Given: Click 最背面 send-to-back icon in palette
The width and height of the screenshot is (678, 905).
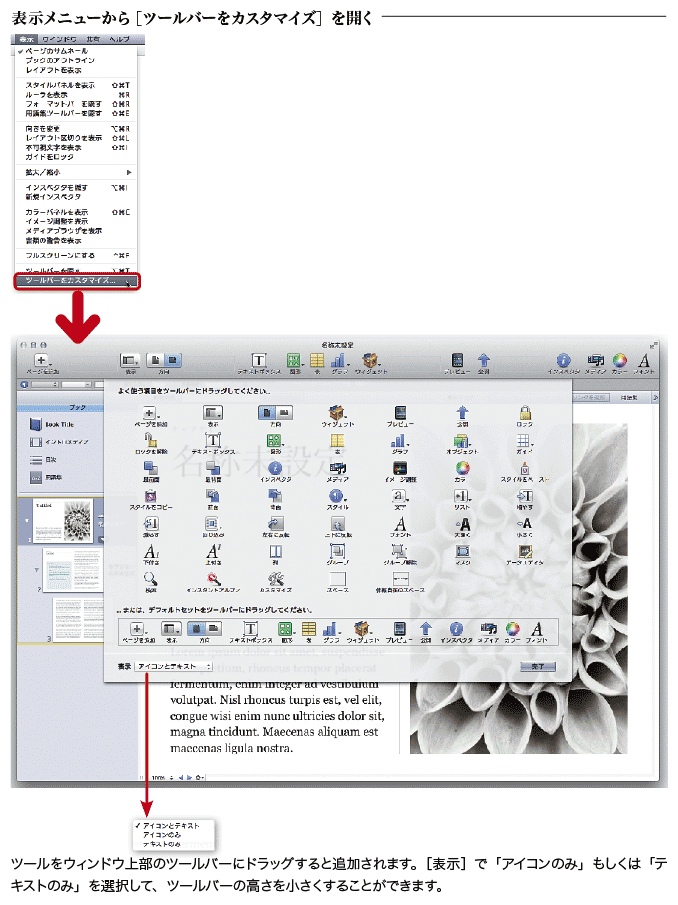Looking at the screenshot, I should (x=213, y=468).
